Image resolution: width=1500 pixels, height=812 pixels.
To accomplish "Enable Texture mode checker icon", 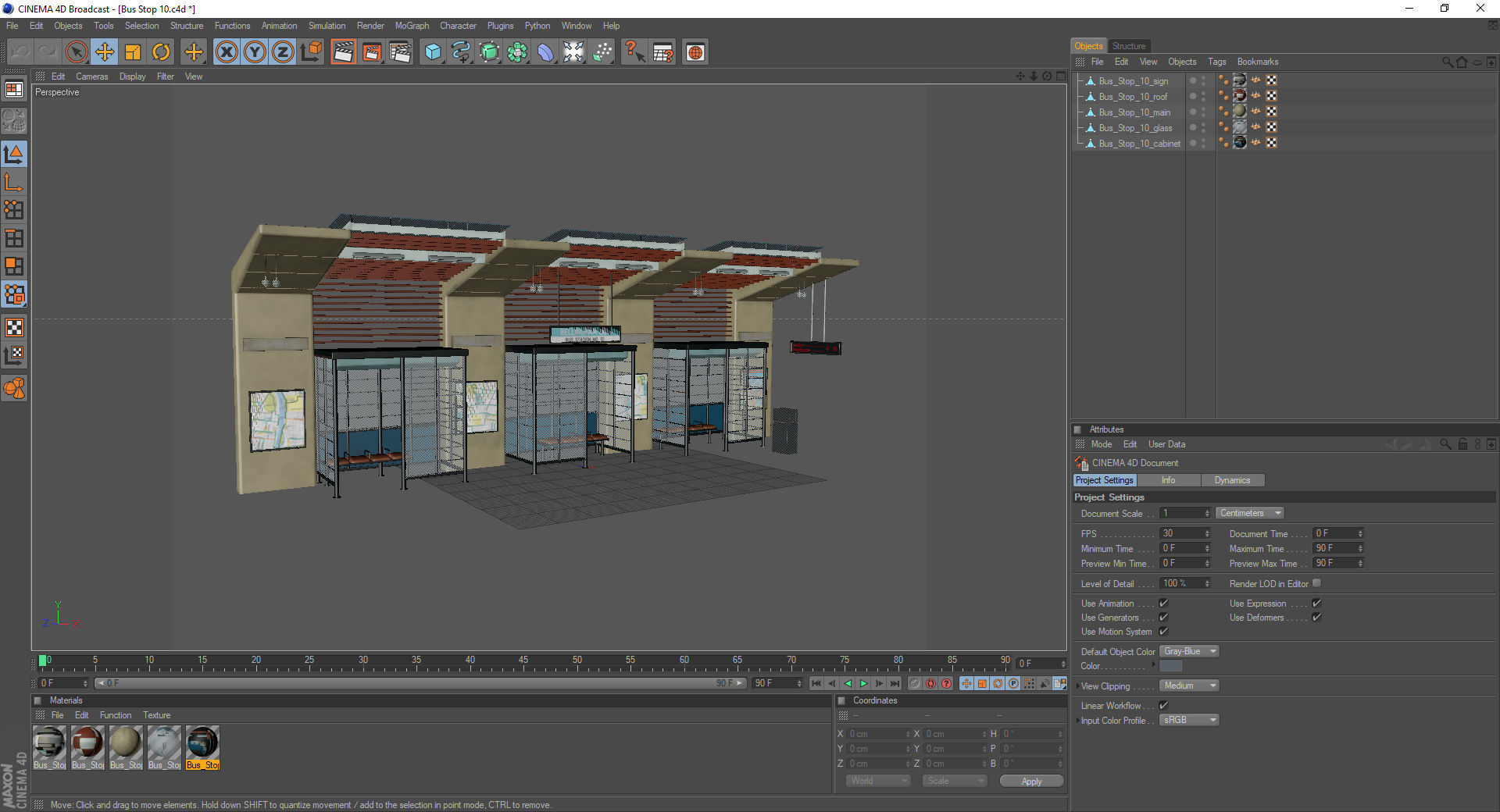I will [14, 327].
